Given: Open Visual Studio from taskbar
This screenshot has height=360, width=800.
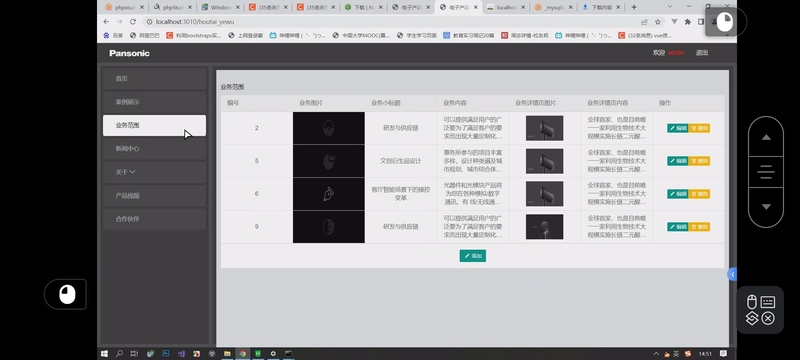Looking at the screenshot, I should (181, 353).
